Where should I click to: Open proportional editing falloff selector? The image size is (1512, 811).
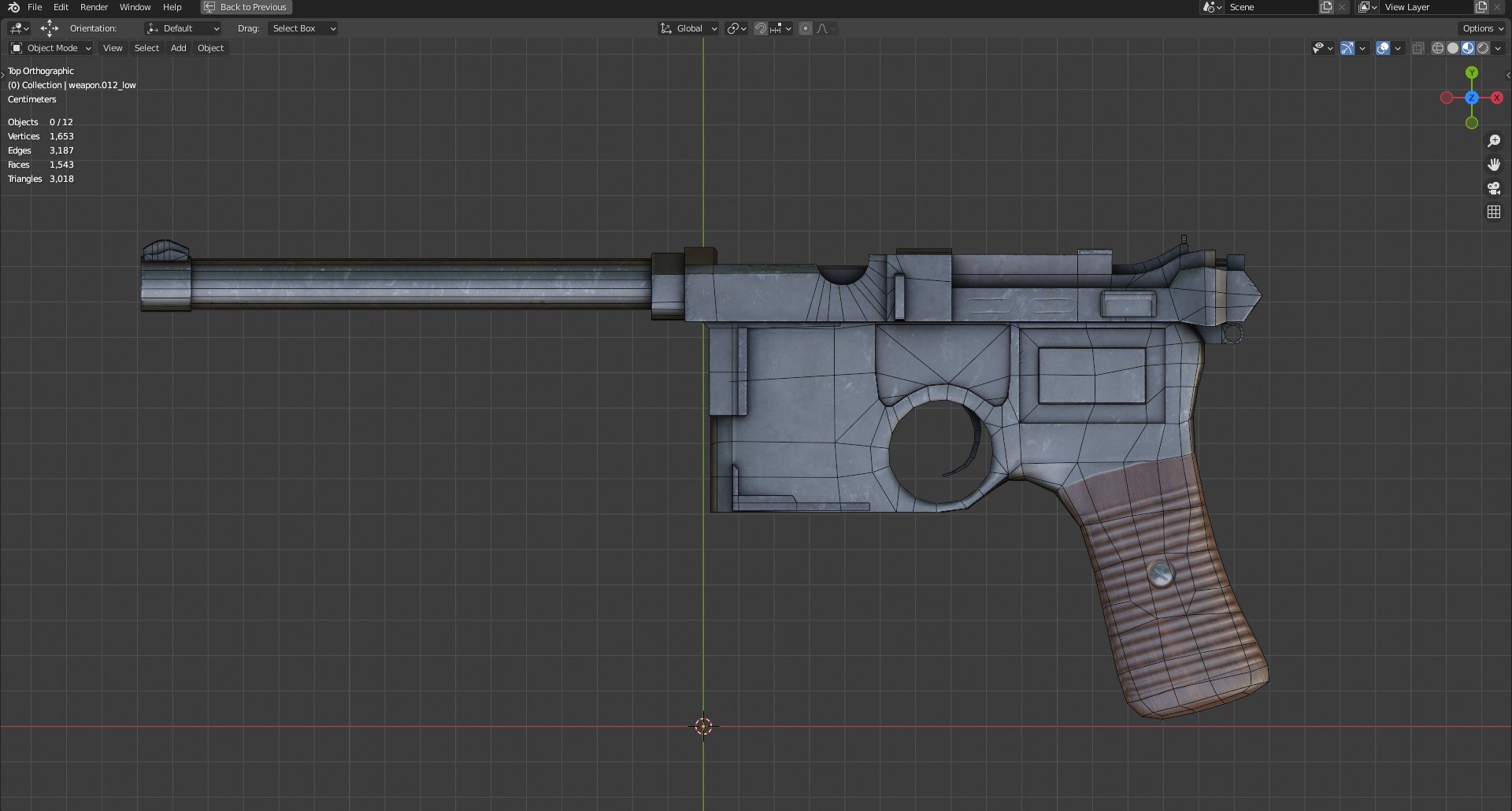[826, 28]
